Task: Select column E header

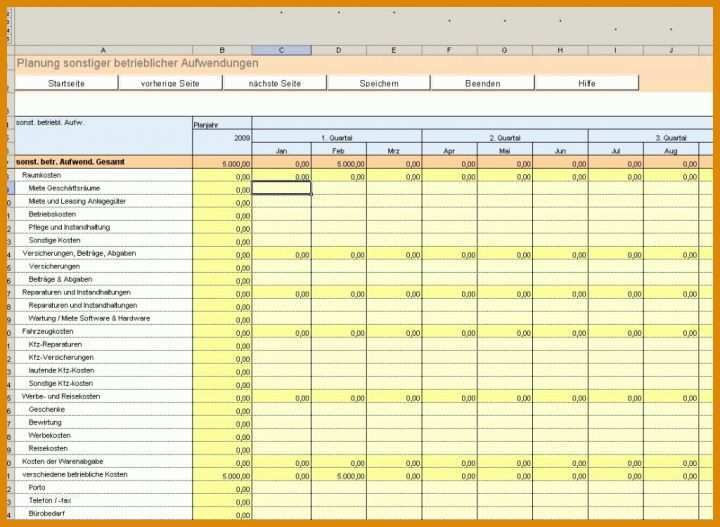Action: [x=394, y=50]
